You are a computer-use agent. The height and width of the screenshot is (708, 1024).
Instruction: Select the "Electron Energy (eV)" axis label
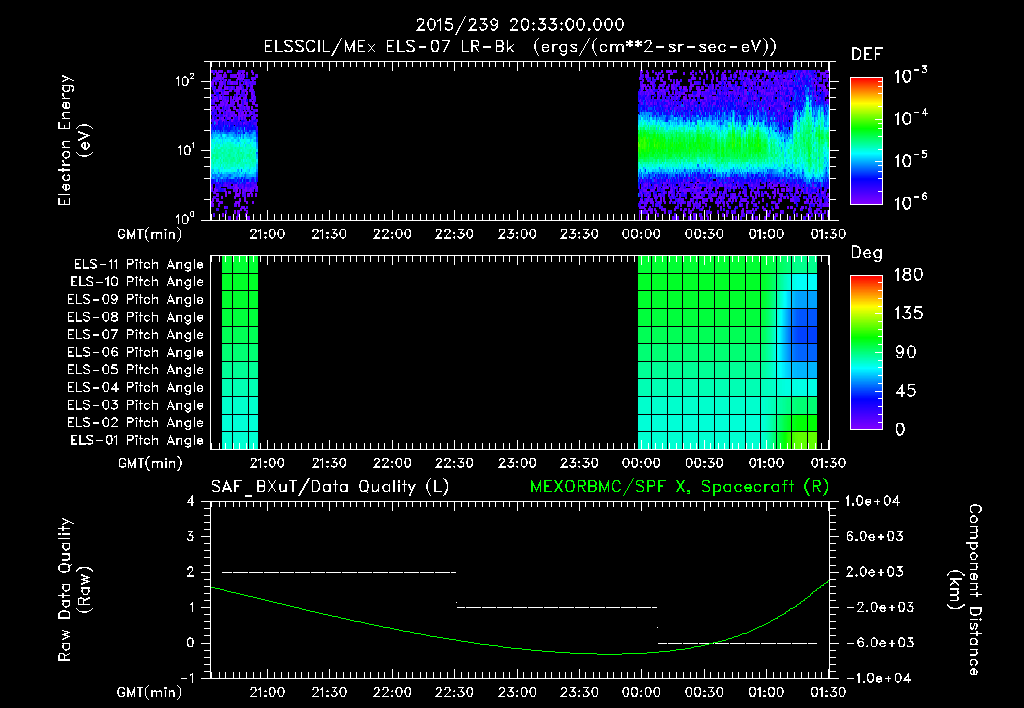(x=74, y=140)
